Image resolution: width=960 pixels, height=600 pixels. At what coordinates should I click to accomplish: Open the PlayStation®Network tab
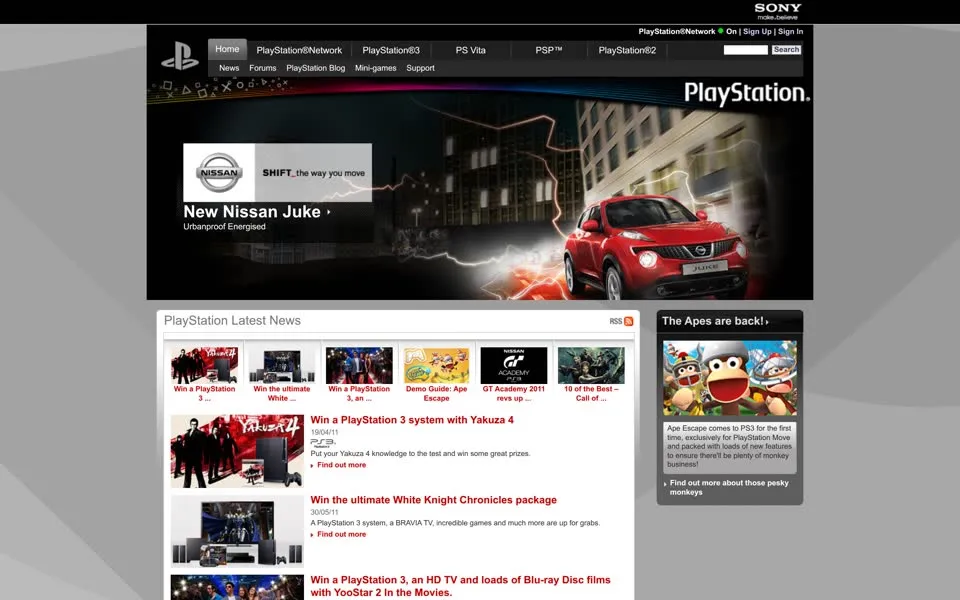299,50
